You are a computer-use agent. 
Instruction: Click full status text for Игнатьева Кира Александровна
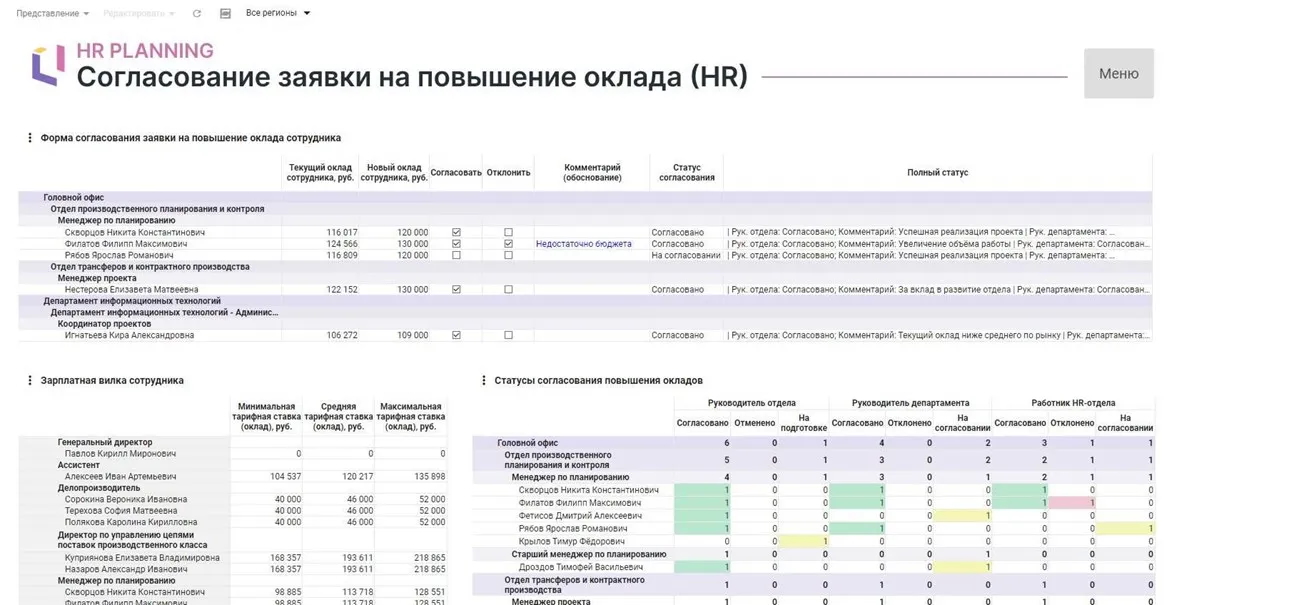pyautogui.click(x=937, y=335)
